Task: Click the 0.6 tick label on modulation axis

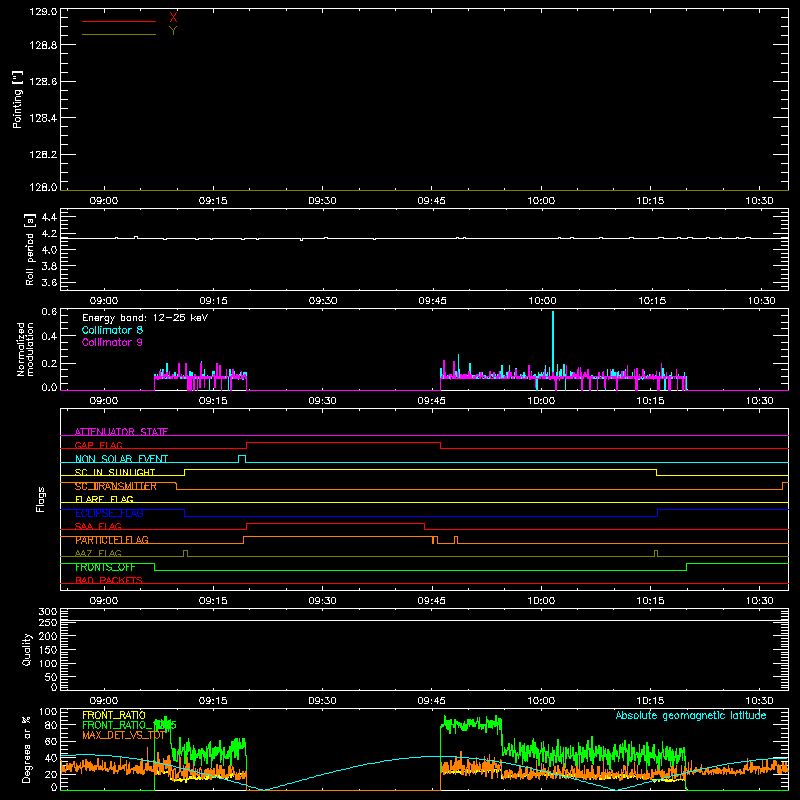Action: [49, 311]
